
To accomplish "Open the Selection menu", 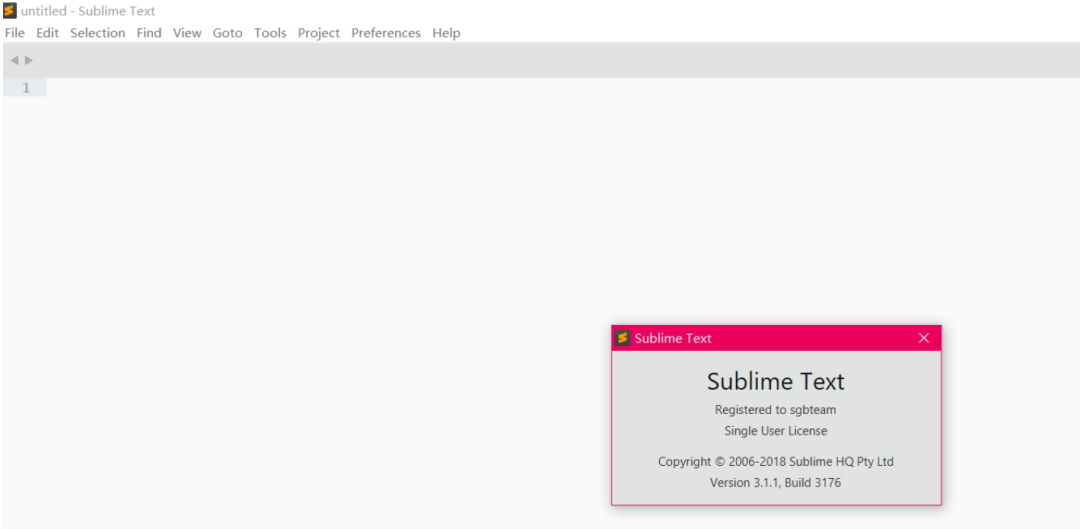I will (98, 33).
